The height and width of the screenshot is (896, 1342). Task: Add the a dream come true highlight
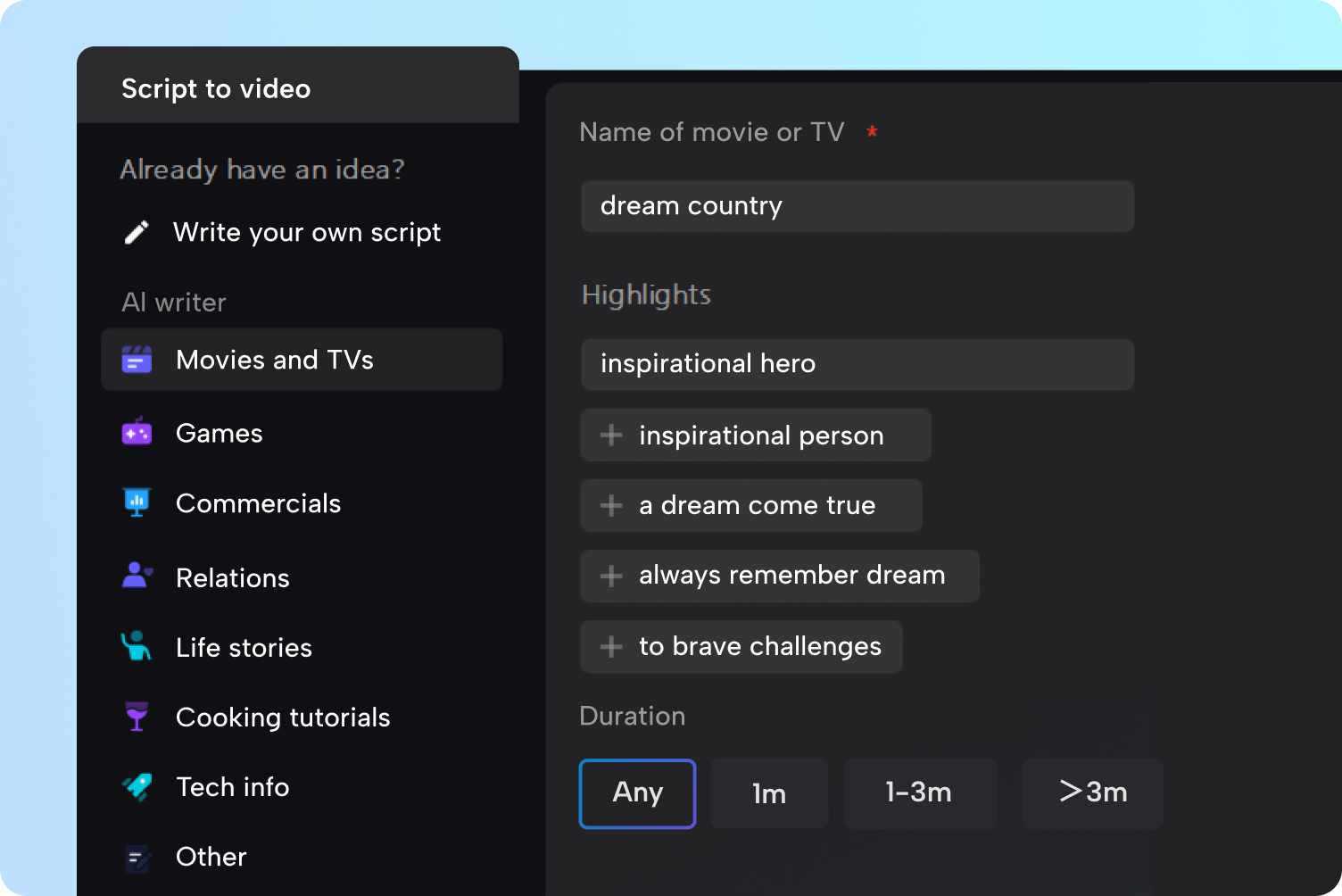point(751,505)
